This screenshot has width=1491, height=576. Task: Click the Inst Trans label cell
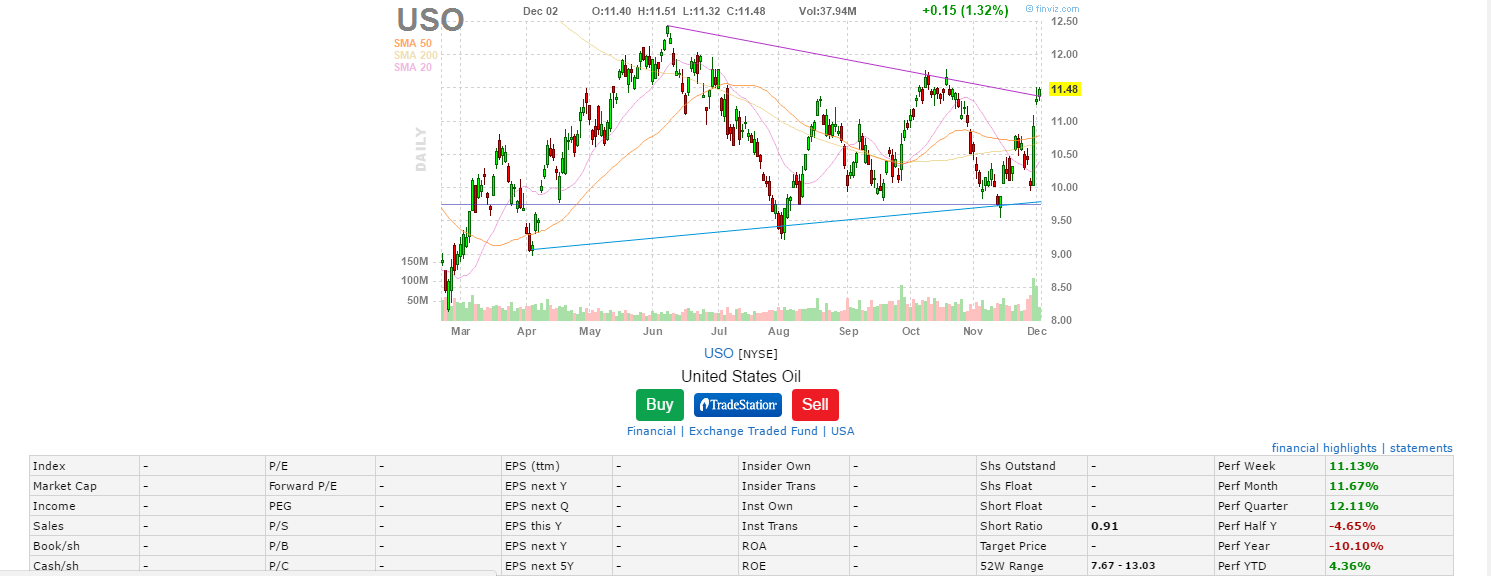click(793, 526)
